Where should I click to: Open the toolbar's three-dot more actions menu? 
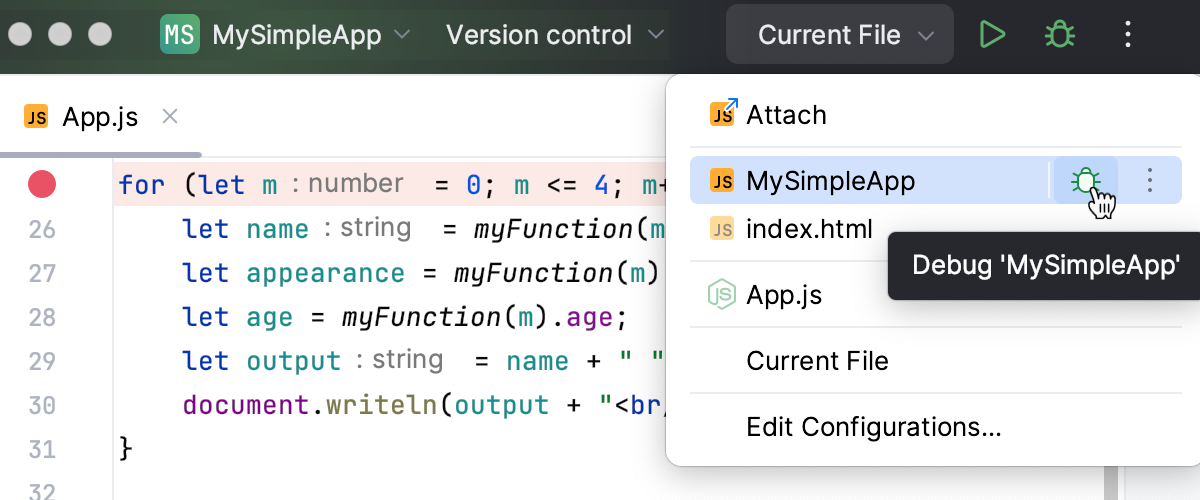tap(1128, 36)
